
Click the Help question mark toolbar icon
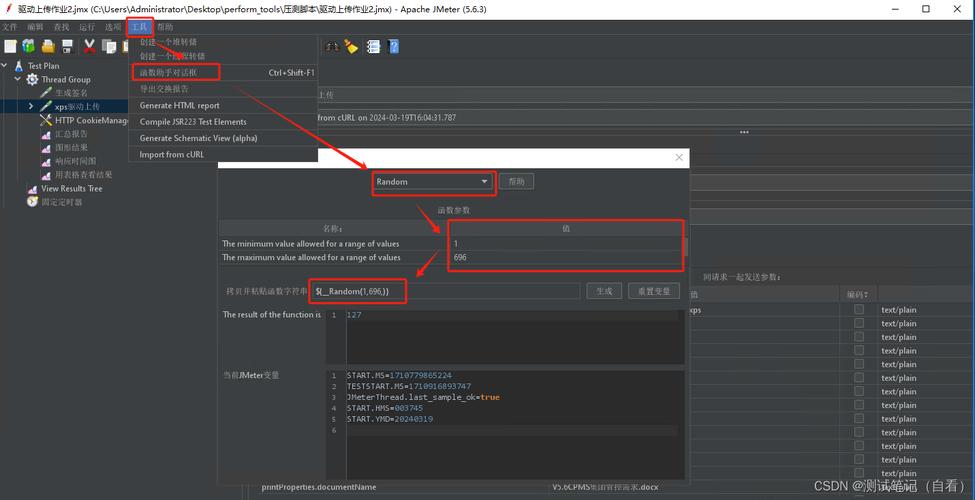click(x=393, y=46)
